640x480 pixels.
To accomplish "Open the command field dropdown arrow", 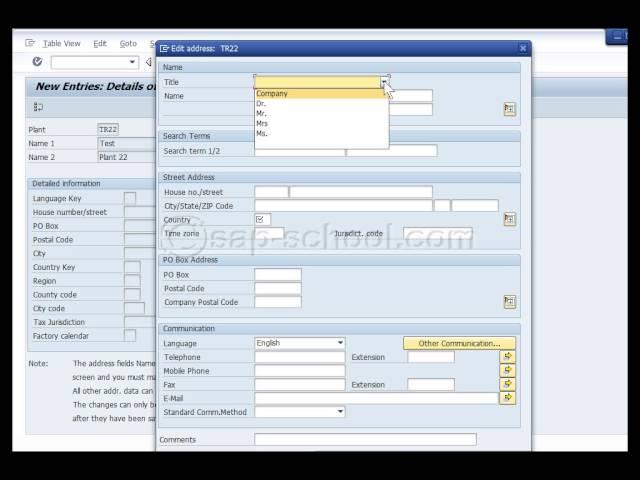I will coord(132,62).
